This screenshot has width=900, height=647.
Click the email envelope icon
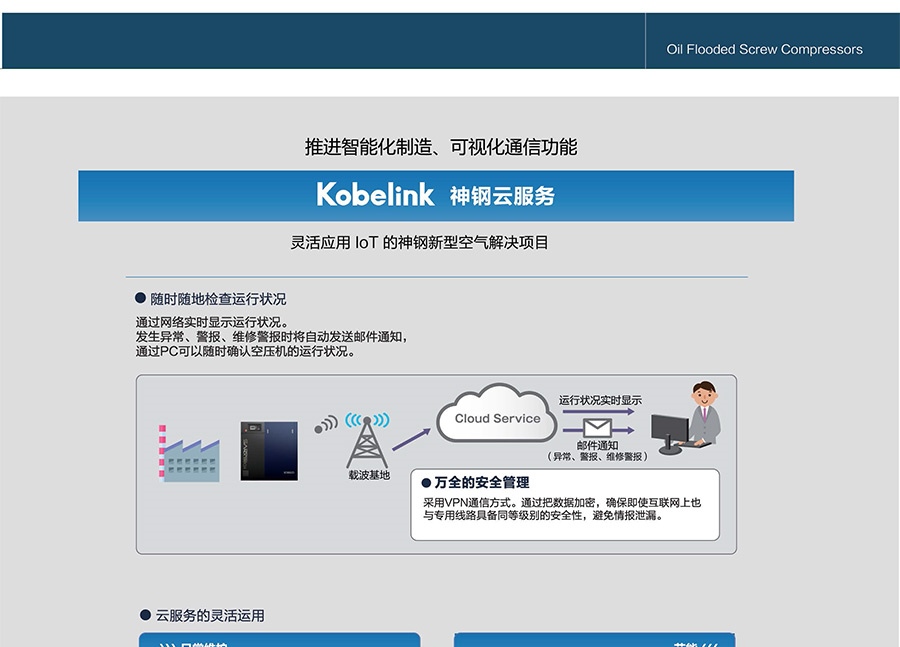tap(597, 429)
